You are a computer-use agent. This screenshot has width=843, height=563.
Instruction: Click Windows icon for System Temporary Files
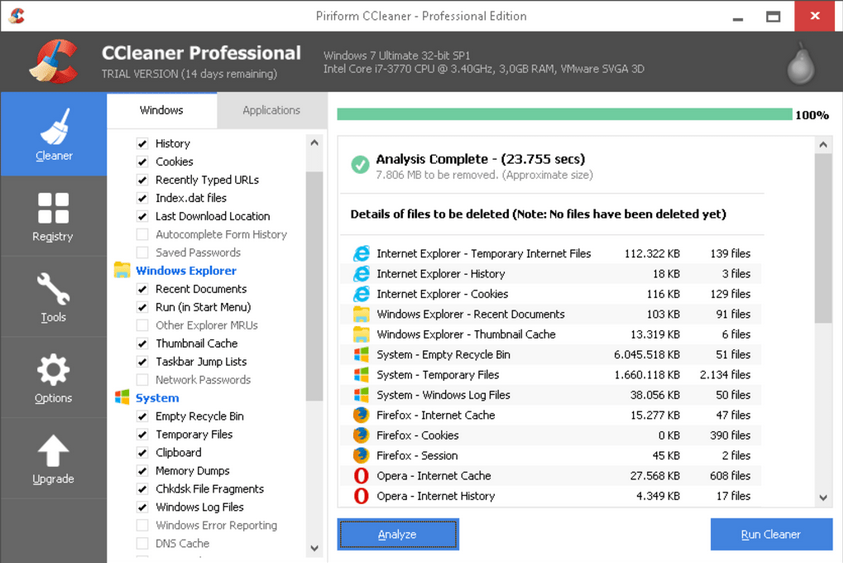pyautogui.click(x=361, y=374)
